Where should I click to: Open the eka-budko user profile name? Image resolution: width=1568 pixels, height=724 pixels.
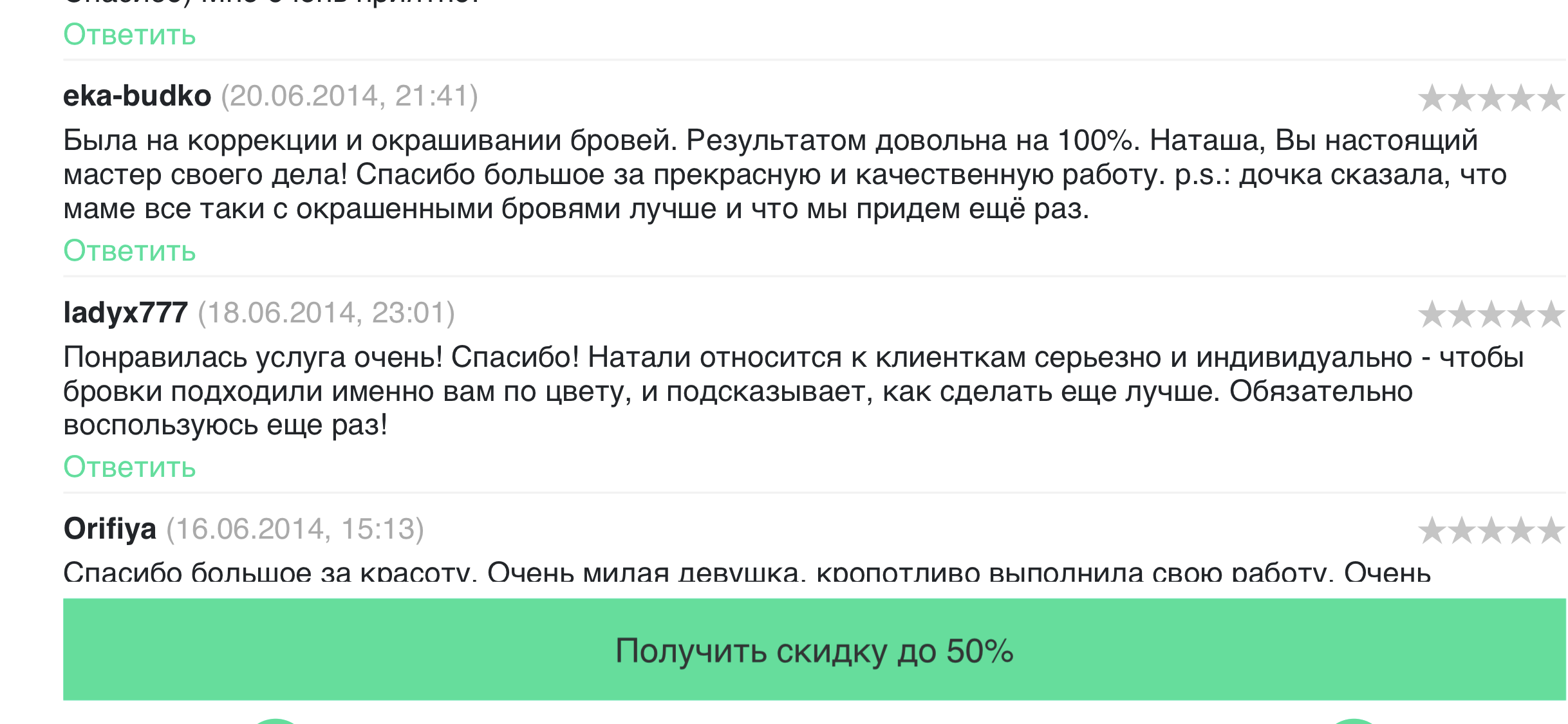137,97
